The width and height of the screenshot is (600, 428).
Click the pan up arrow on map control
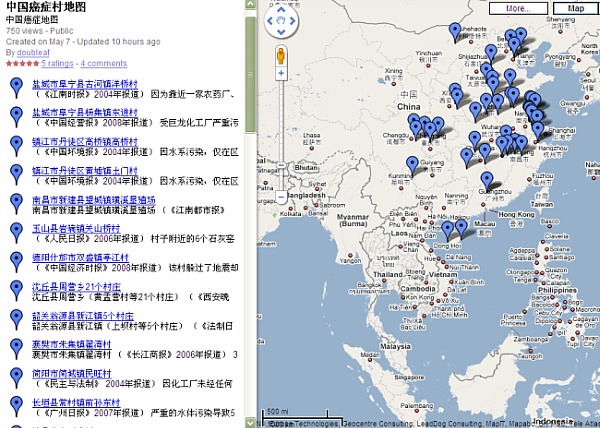pyautogui.click(x=283, y=7)
